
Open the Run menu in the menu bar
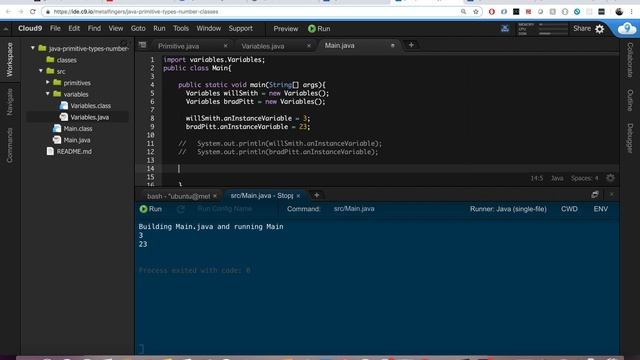(x=159, y=29)
